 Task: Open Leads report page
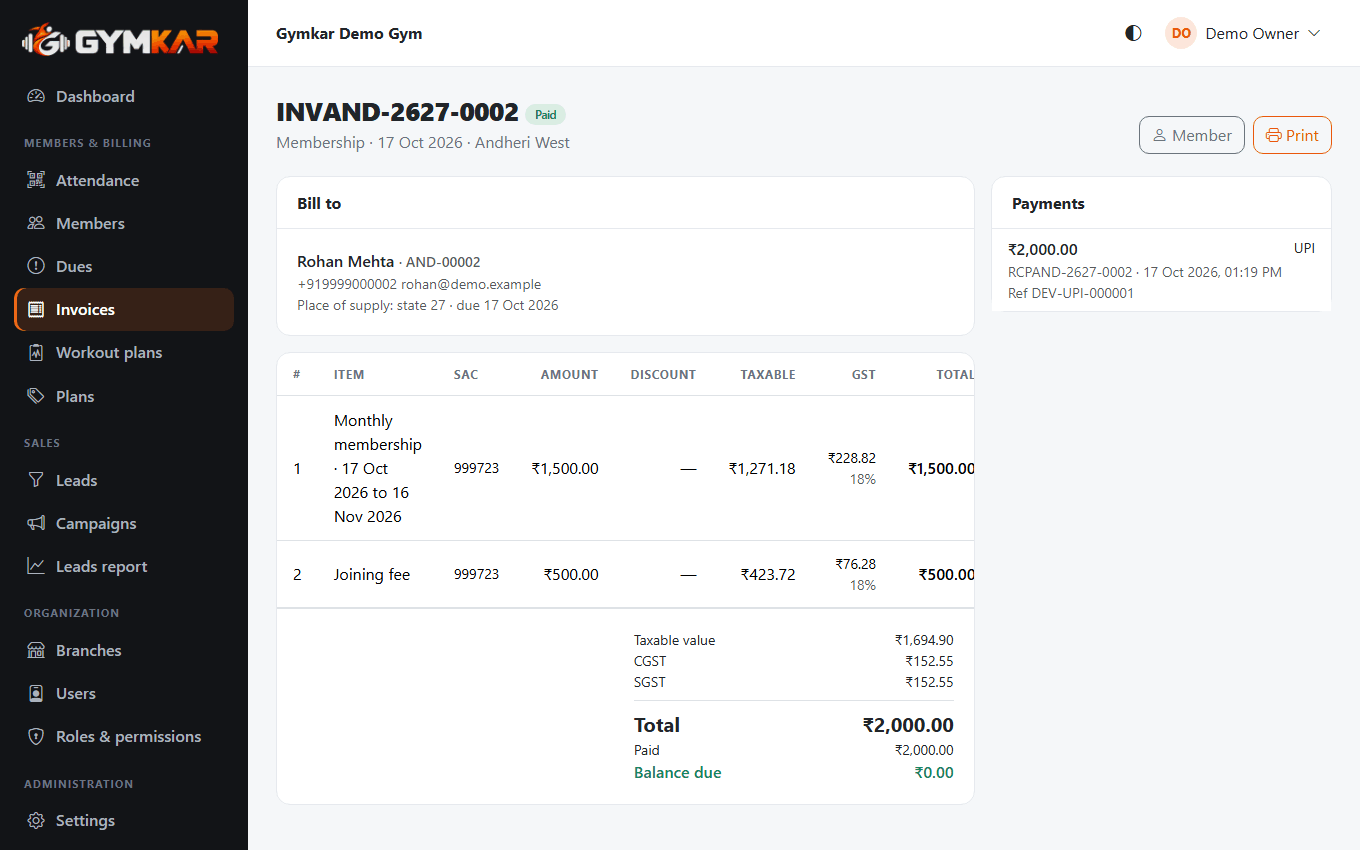click(x=124, y=567)
